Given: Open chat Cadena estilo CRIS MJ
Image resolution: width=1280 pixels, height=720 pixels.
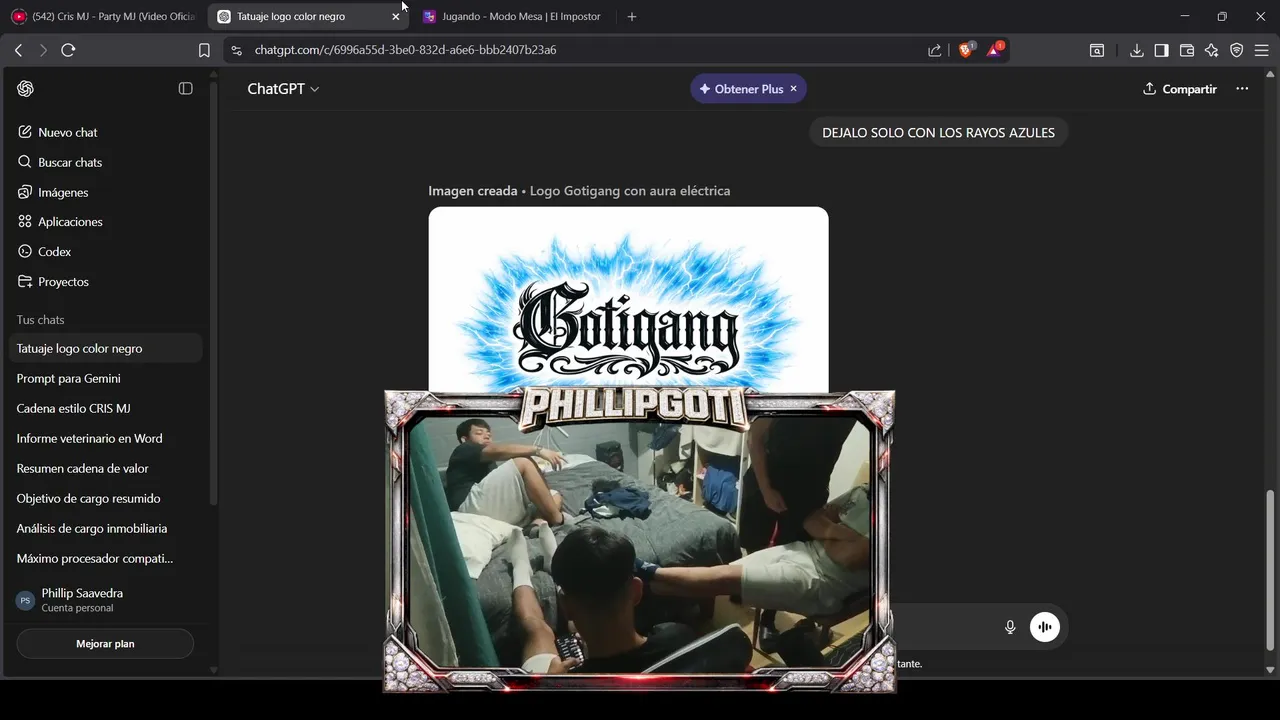Looking at the screenshot, I should click(105, 409).
